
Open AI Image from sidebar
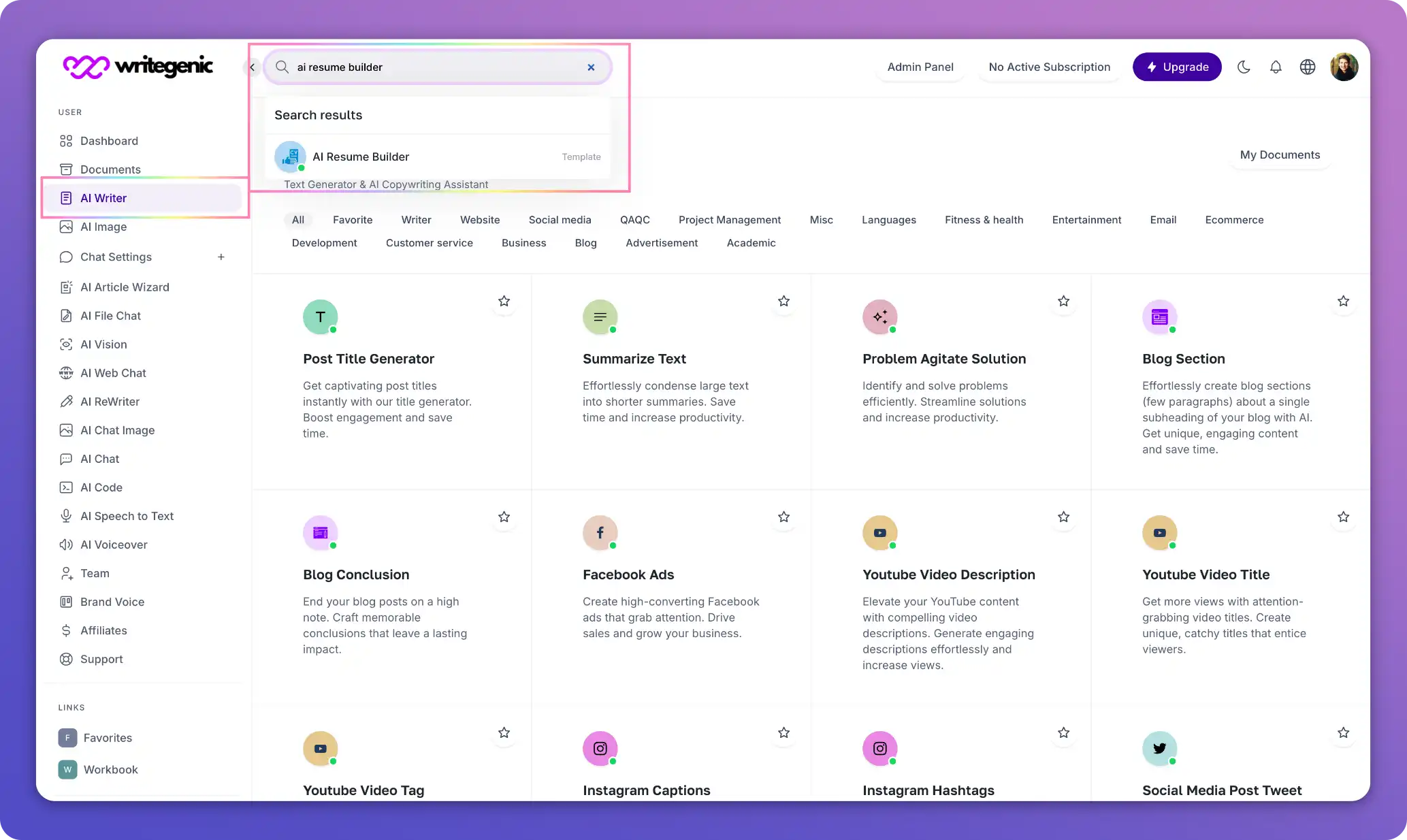click(x=103, y=226)
